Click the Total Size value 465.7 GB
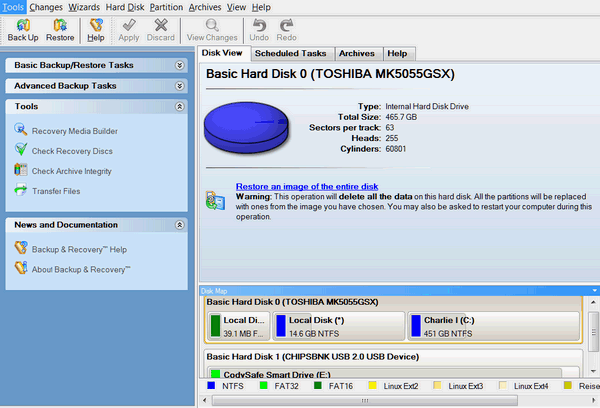The image size is (600, 408). coord(401,117)
